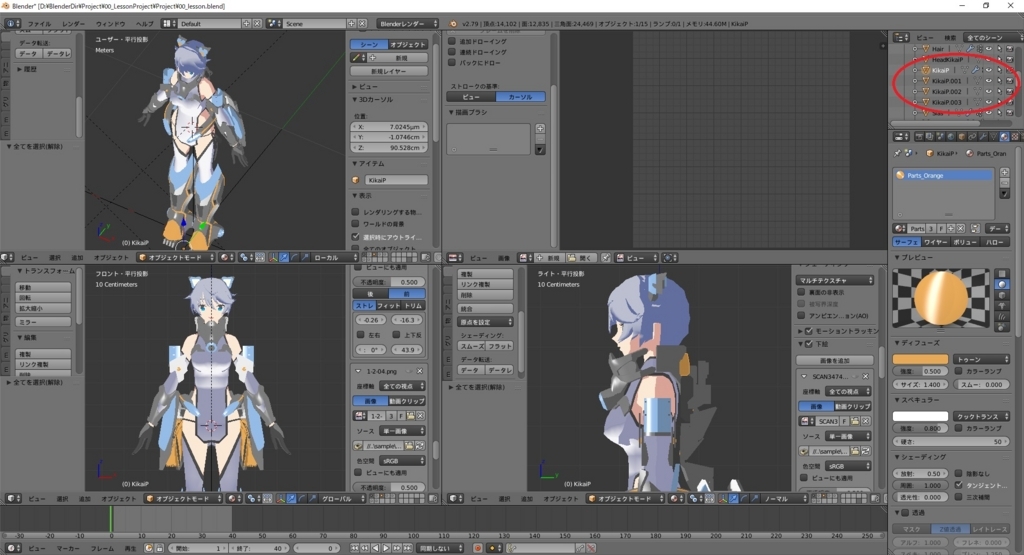1024x555 pixels.
Task: Switch to ワイヤー material type tab
Action: [x=936, y=242]
